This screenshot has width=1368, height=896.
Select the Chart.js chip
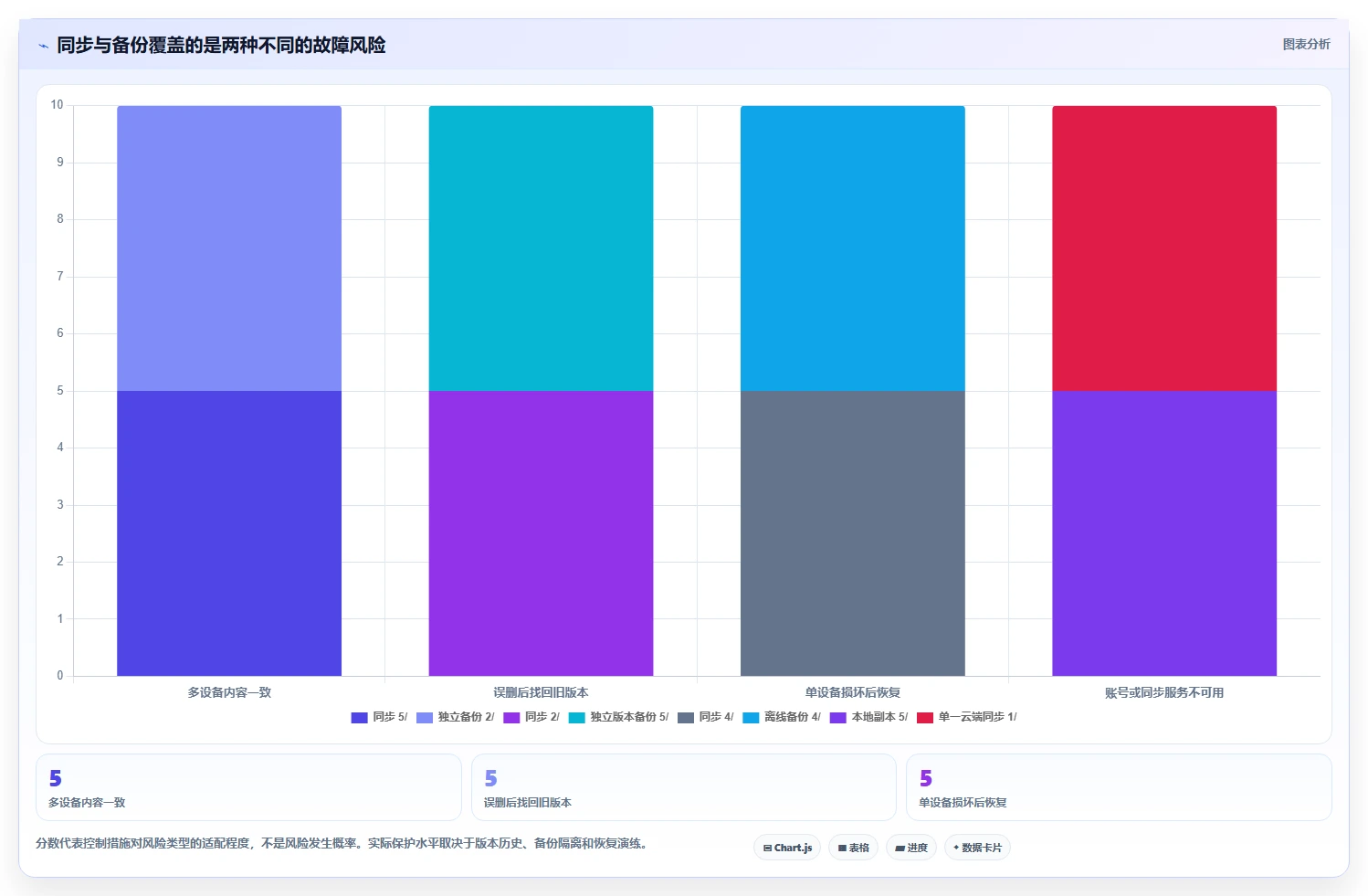pyautogui.click(x=787, y=848)
